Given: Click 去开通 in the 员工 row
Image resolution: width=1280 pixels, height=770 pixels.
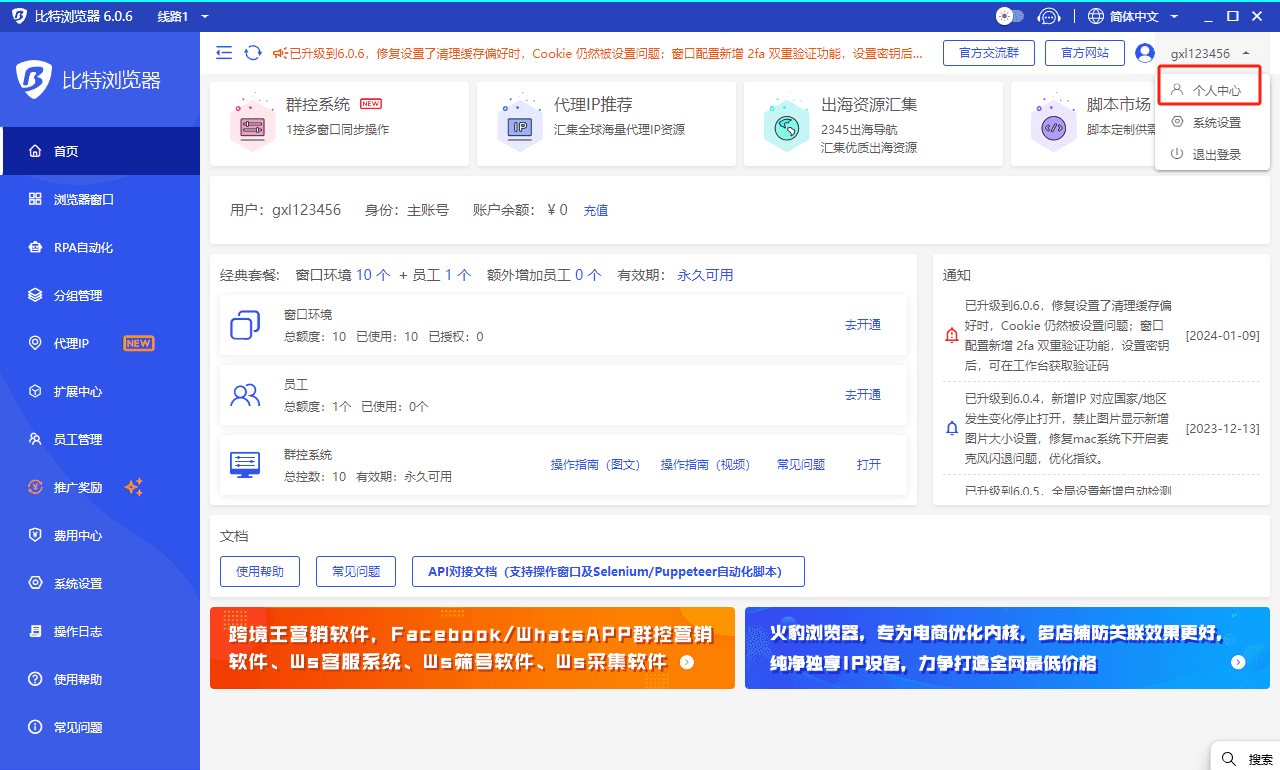Looking at the screenshot, I should (x=863, y=395).
